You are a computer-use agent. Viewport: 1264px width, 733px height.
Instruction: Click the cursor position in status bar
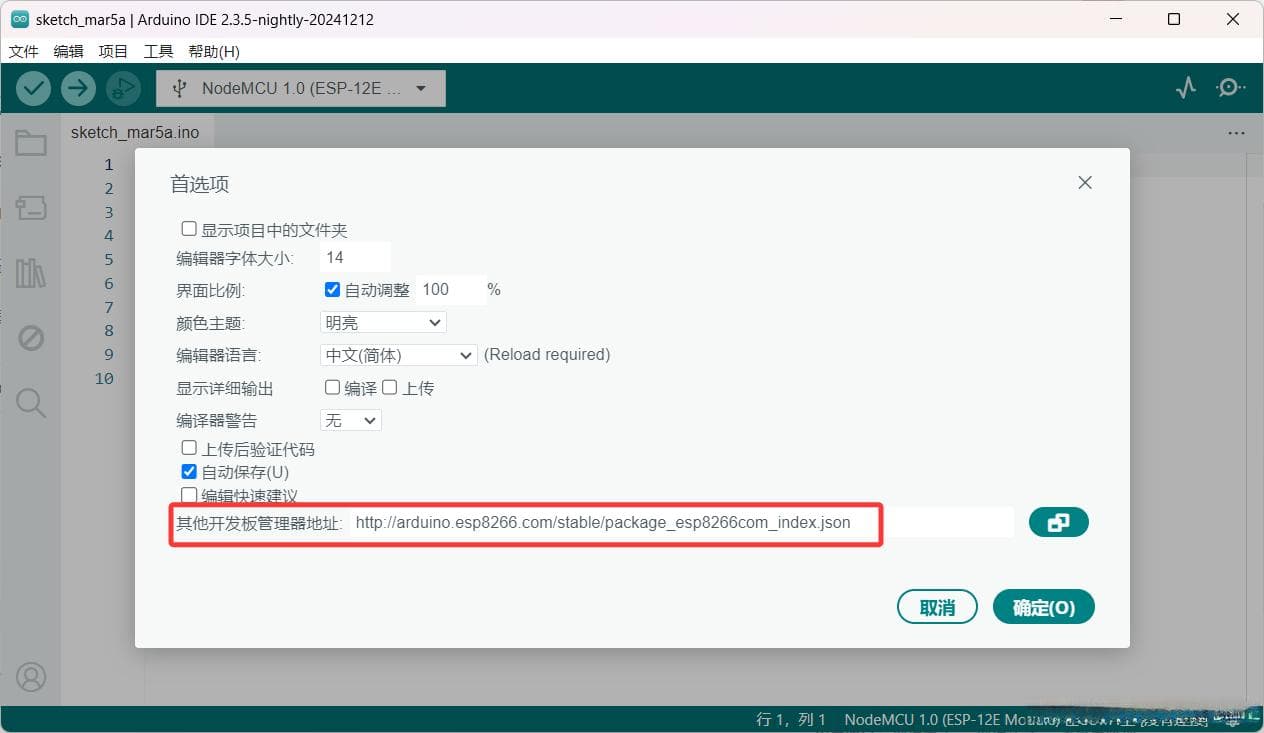[791, 719]
